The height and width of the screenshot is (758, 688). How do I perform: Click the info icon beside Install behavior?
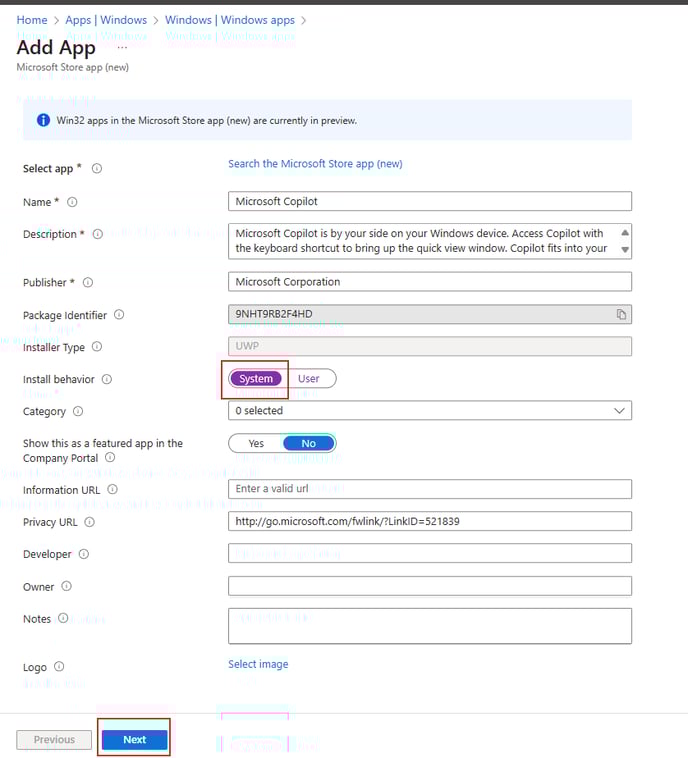[107, 379]
